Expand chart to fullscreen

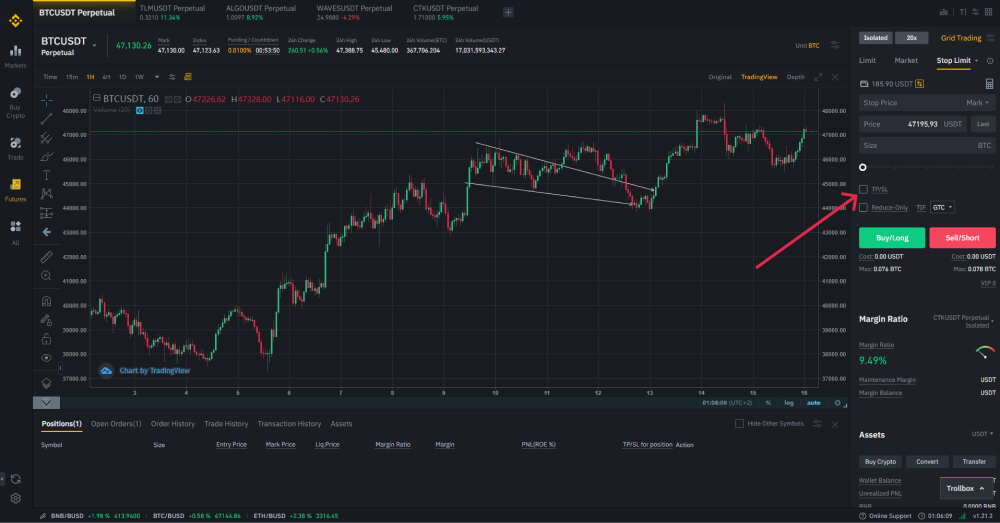818,77
